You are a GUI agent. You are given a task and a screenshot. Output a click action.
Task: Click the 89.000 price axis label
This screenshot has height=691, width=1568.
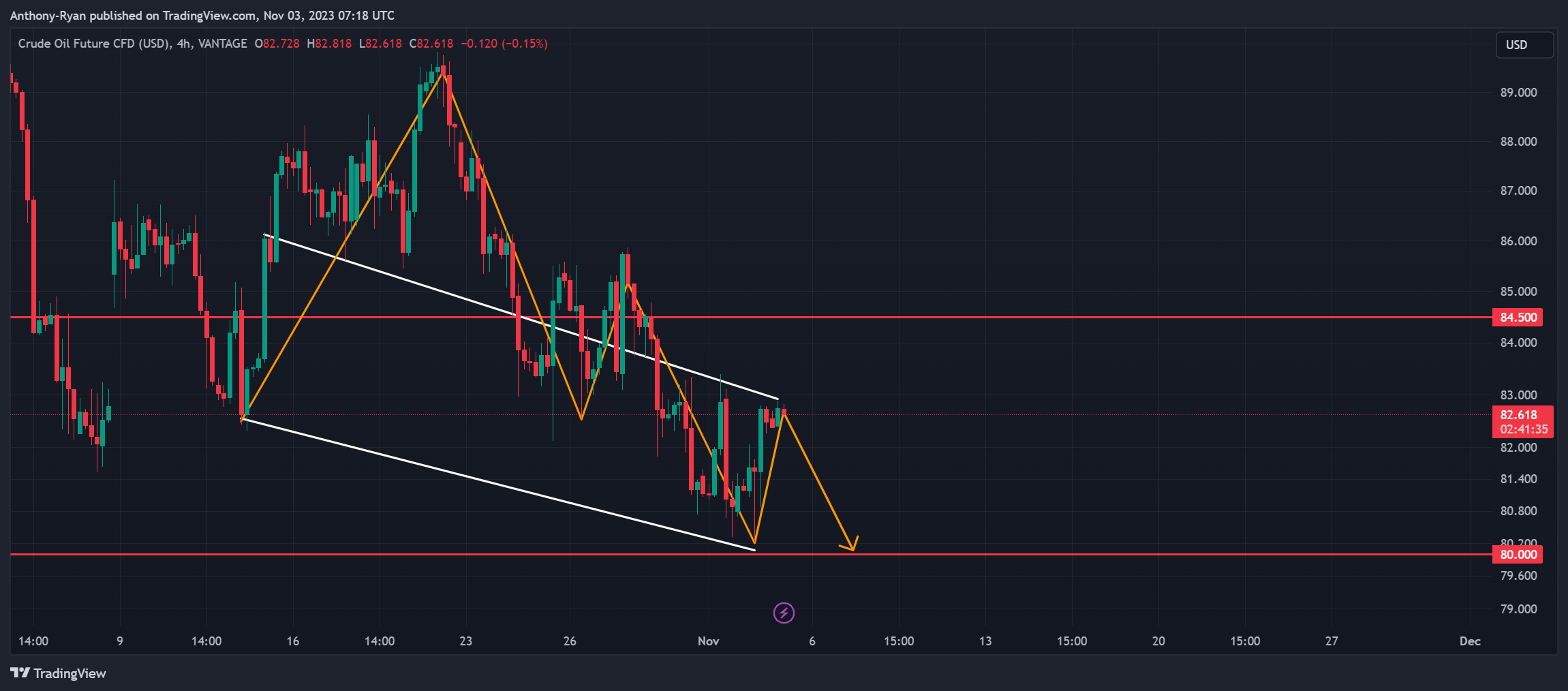point(1518,93)
